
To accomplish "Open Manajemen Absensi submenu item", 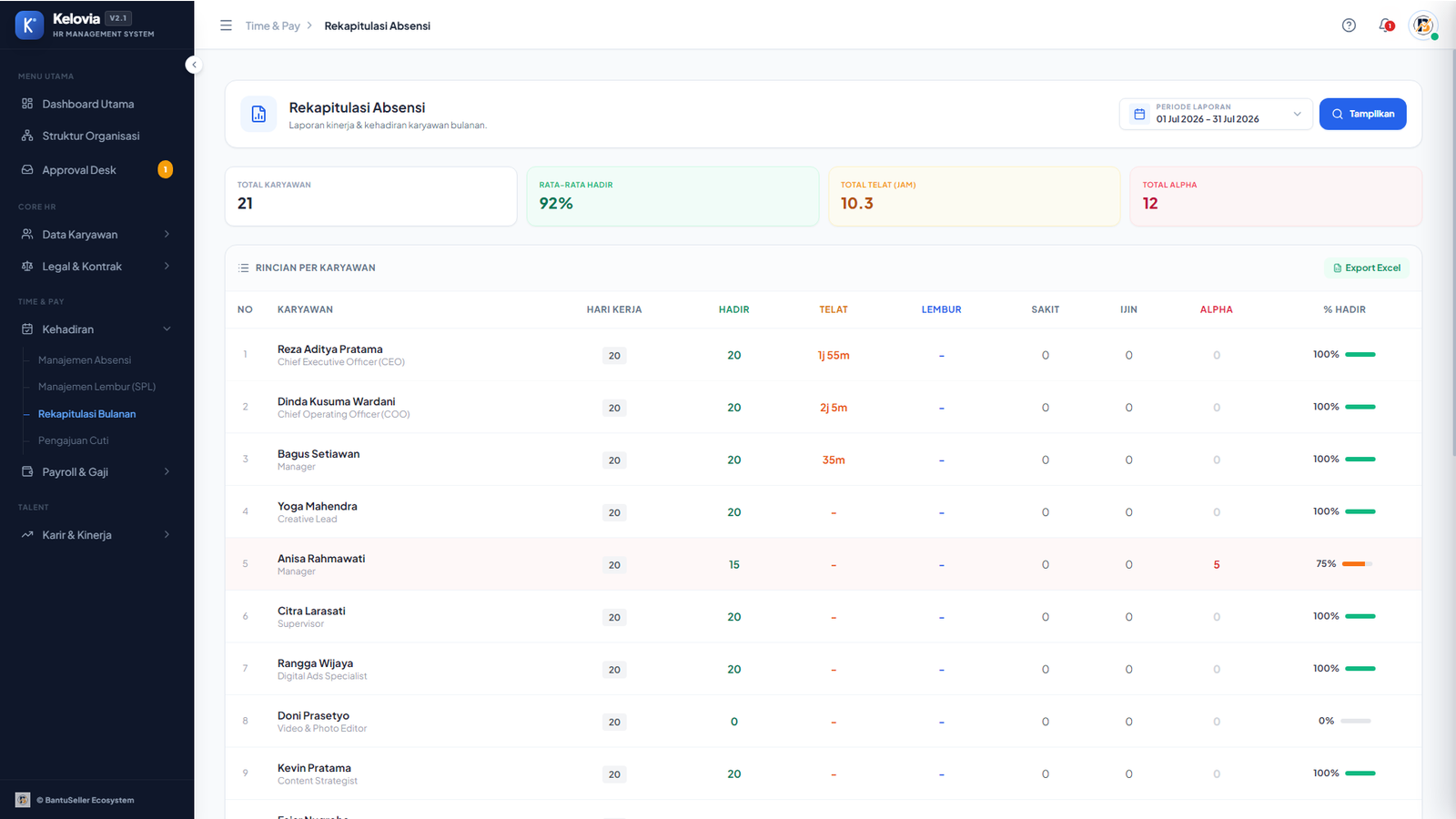I will [85, 360].
